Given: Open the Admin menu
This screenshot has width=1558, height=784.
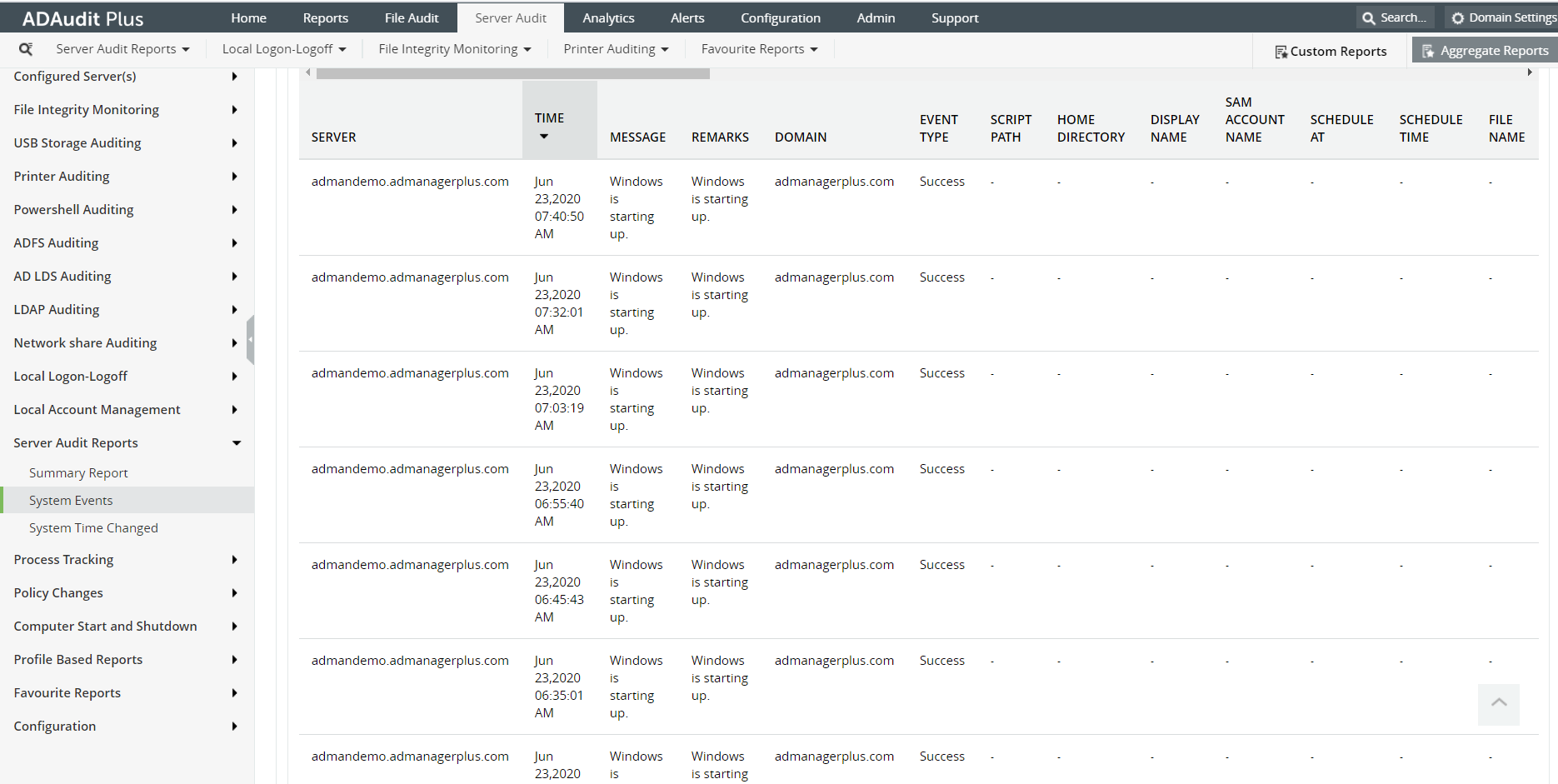Looking at the screenshot, I should tap(875, 17).
